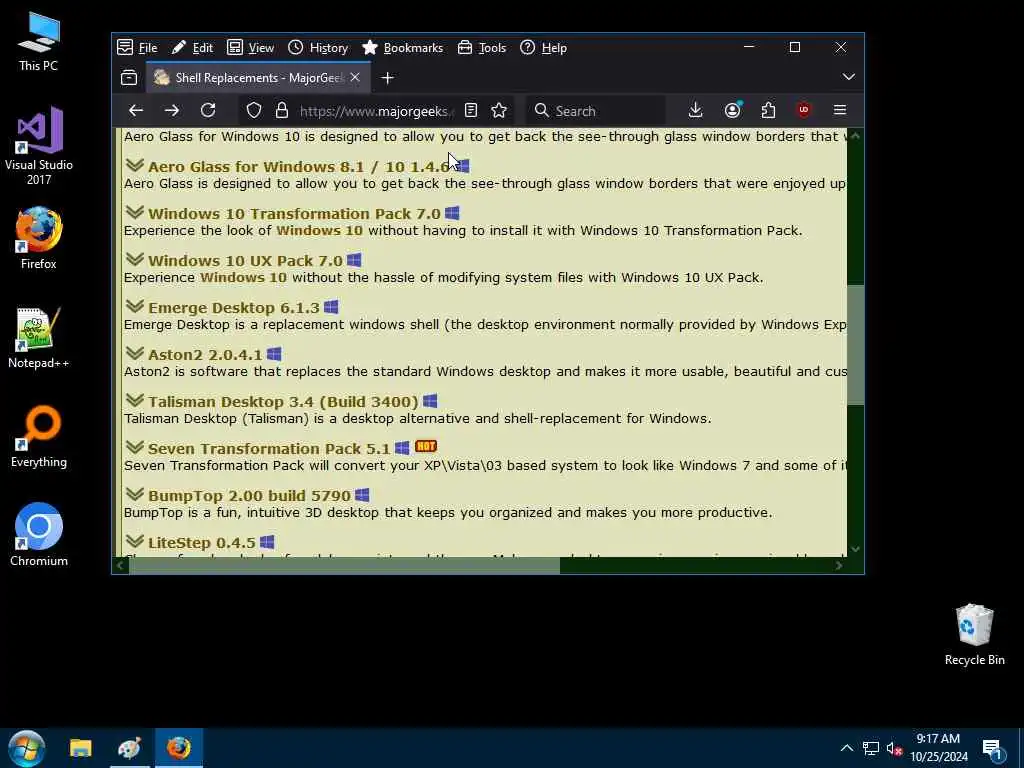Click Windows logo icon after Emerge Desktop 6.1.3
The width and height of the screenshot is (1024, 768).
pyautogui.click(x=331, y=306)
